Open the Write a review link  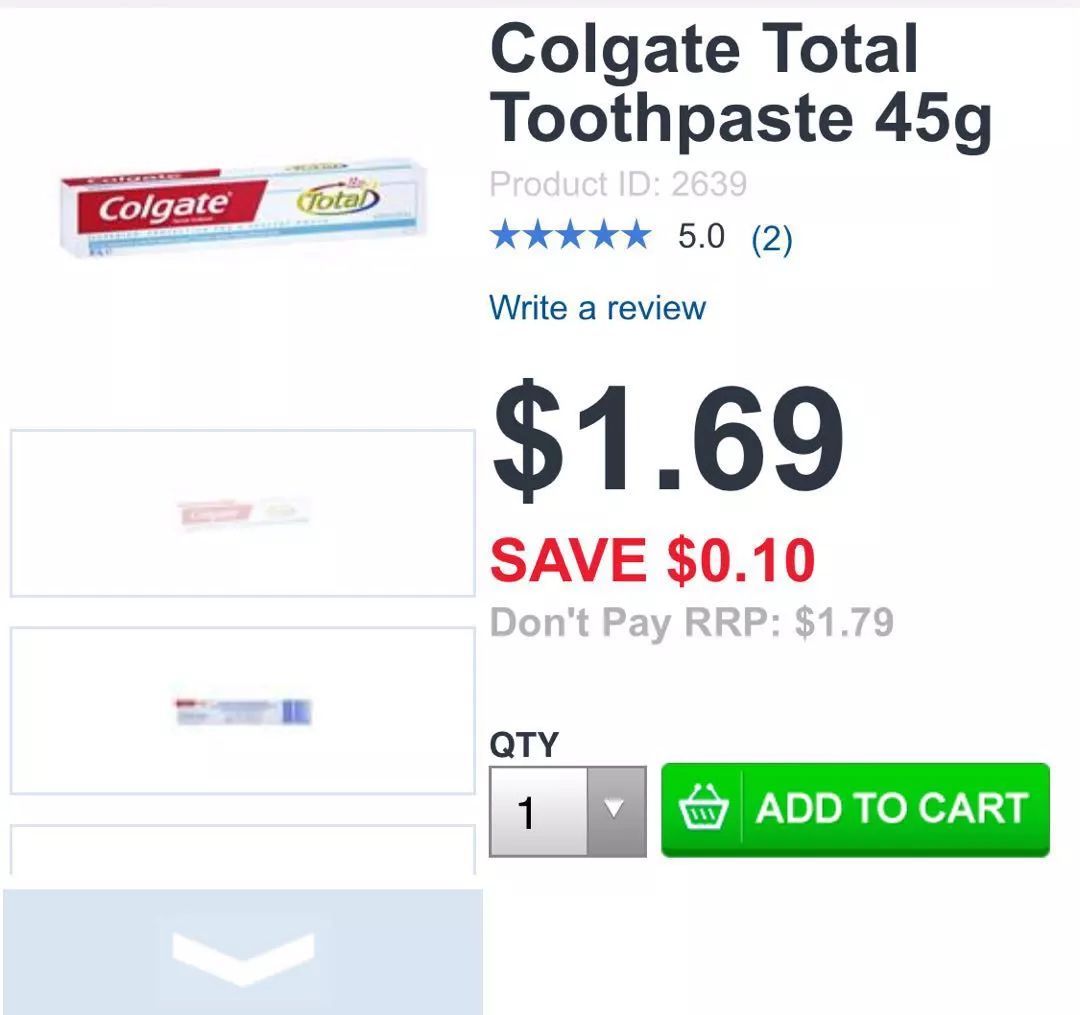click(x=597, y=307)
